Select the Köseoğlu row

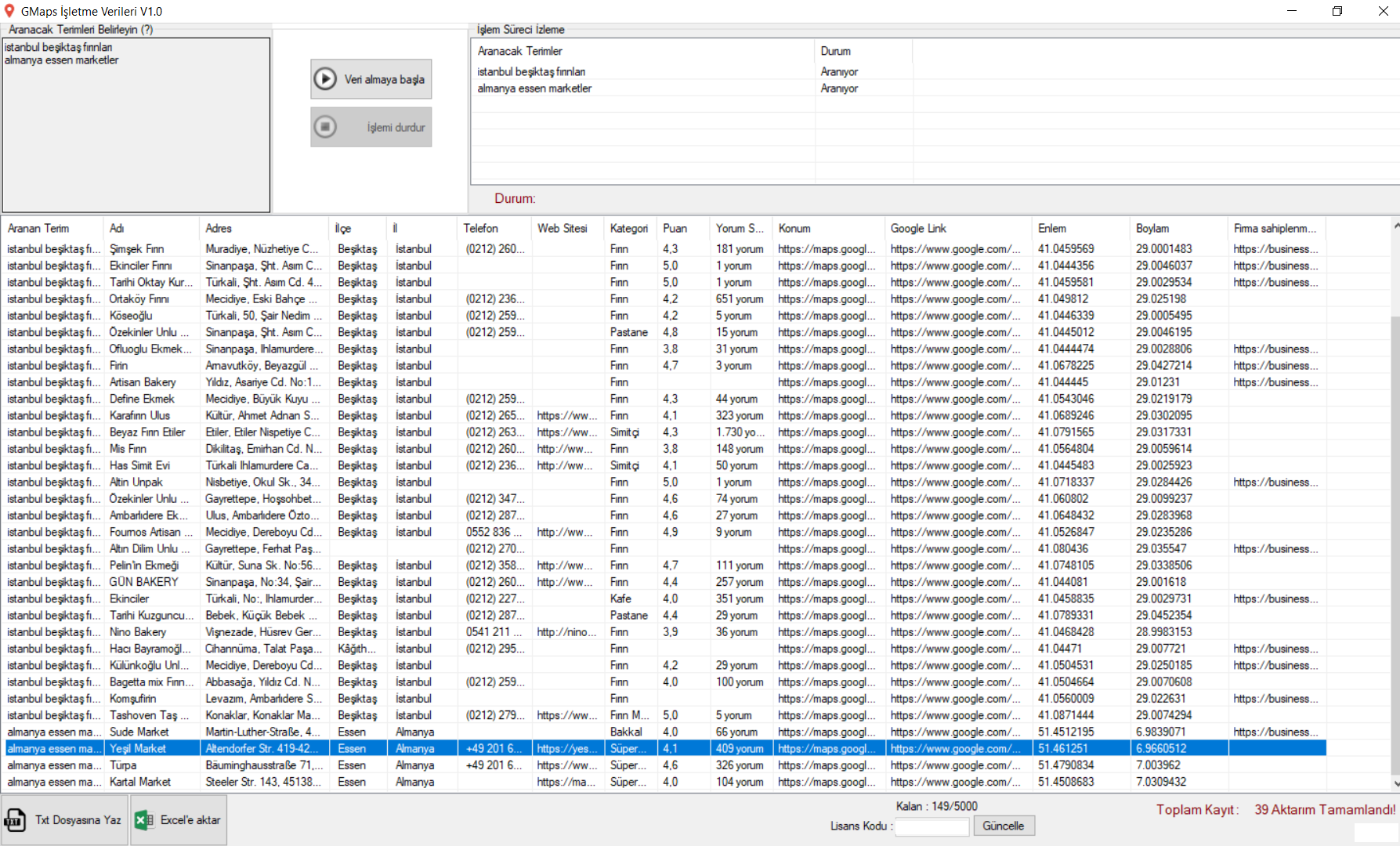pyautogui.click(x=665, y=316)
